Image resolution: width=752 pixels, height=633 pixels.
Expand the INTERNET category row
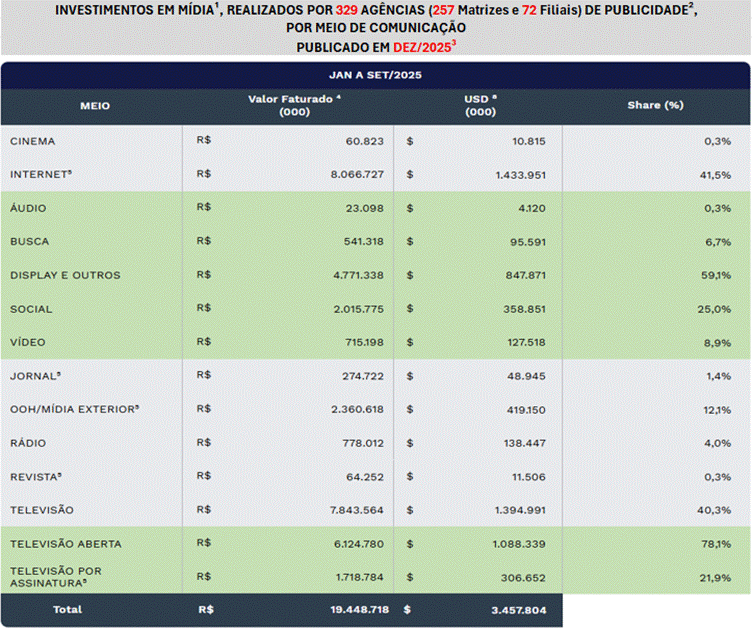click(40, 174)
